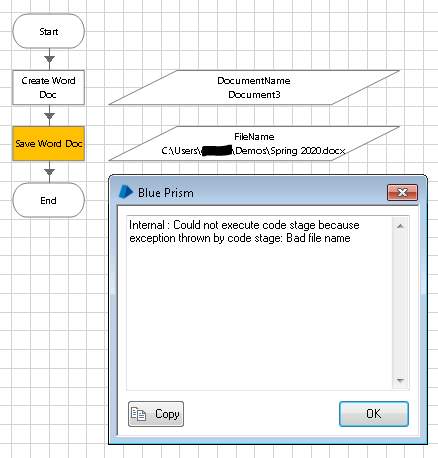Select the DocumentName data item
438x458 pixels.
(254, 87)
